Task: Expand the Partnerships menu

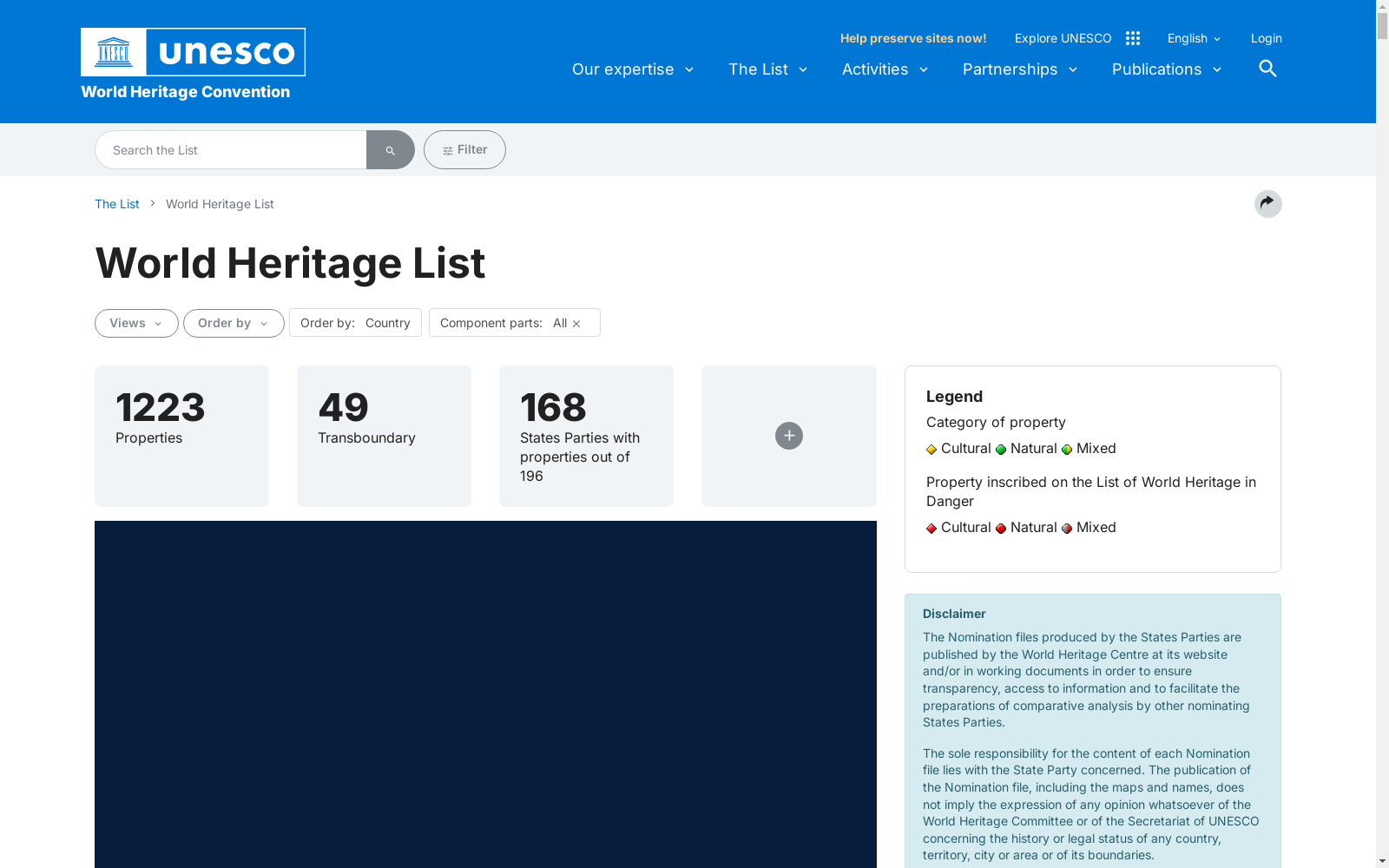Action: [x=1020, y=69]
